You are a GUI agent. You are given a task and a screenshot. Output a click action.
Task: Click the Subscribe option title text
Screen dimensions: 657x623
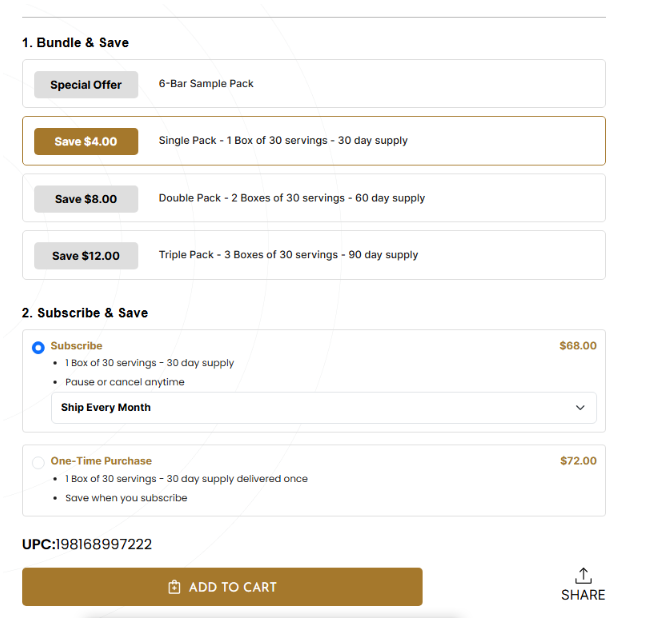(x=77, y=346)
